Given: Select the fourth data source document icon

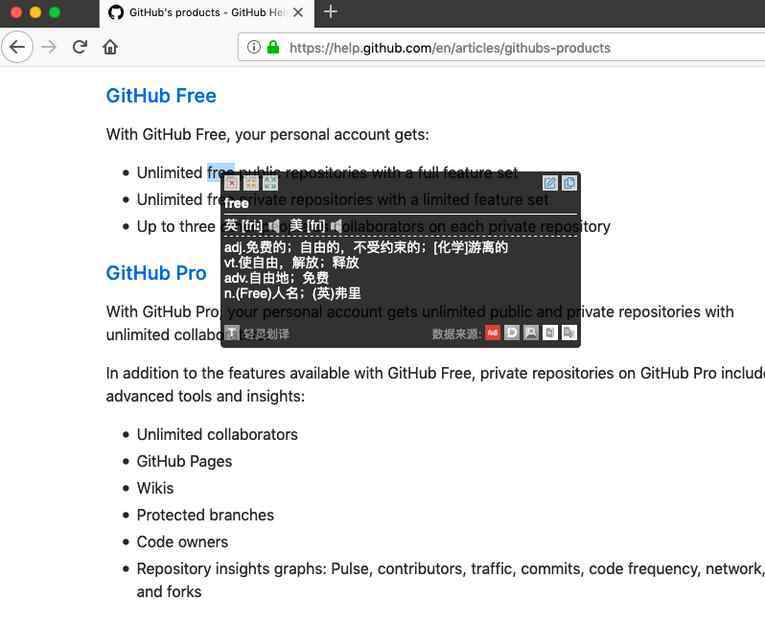Looking at the screenshot, I should tap(550, 333).
